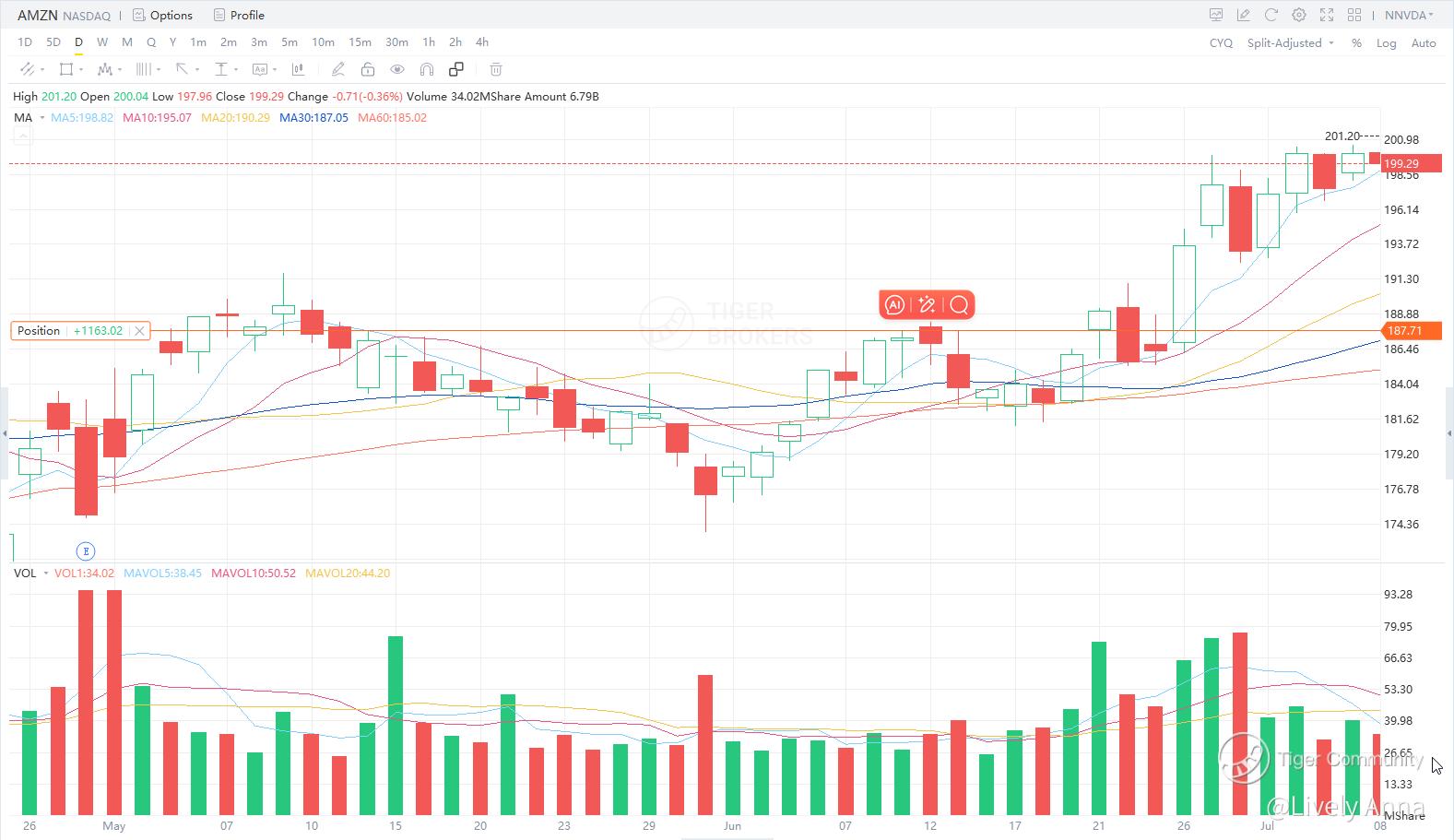Open the NNVDA dropdown
The image size is (1454, 840).
coord(1410,15)
